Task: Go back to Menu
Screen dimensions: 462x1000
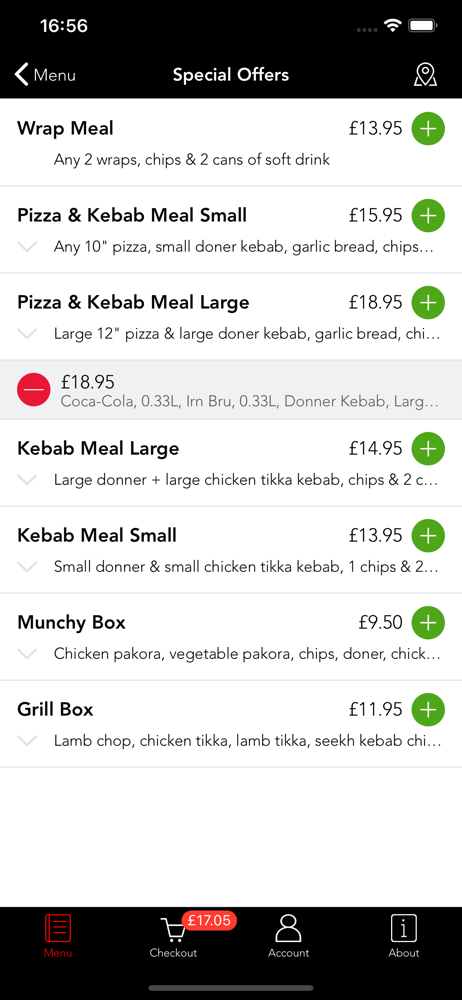Action: click(45, 75)
